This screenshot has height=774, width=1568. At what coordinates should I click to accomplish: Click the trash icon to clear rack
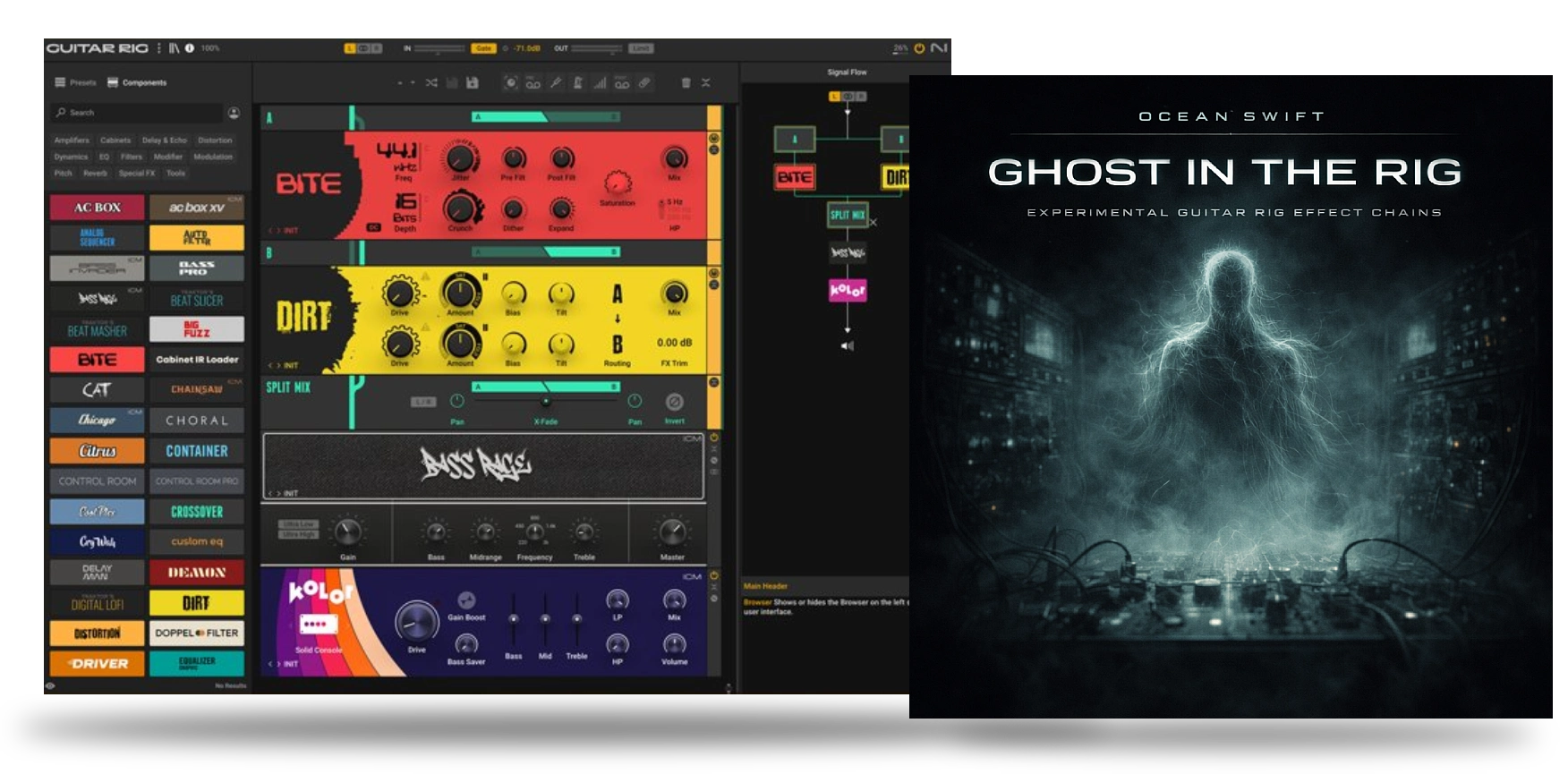686,83
